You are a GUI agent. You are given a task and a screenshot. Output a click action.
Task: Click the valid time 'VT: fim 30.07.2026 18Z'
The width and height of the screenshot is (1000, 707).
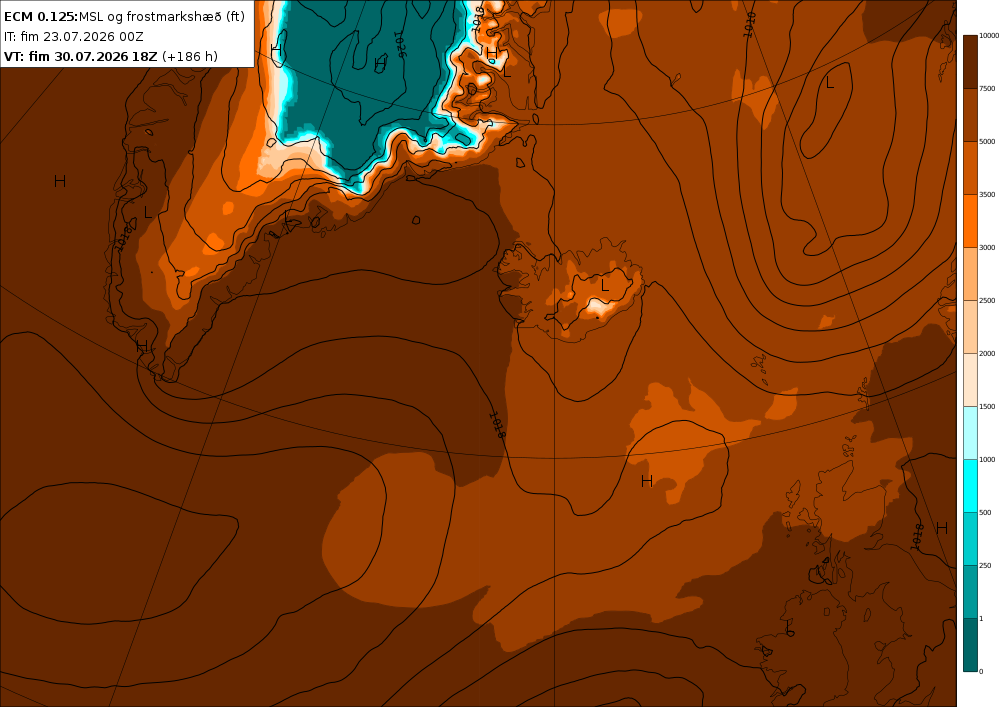(x=80, y=56)
